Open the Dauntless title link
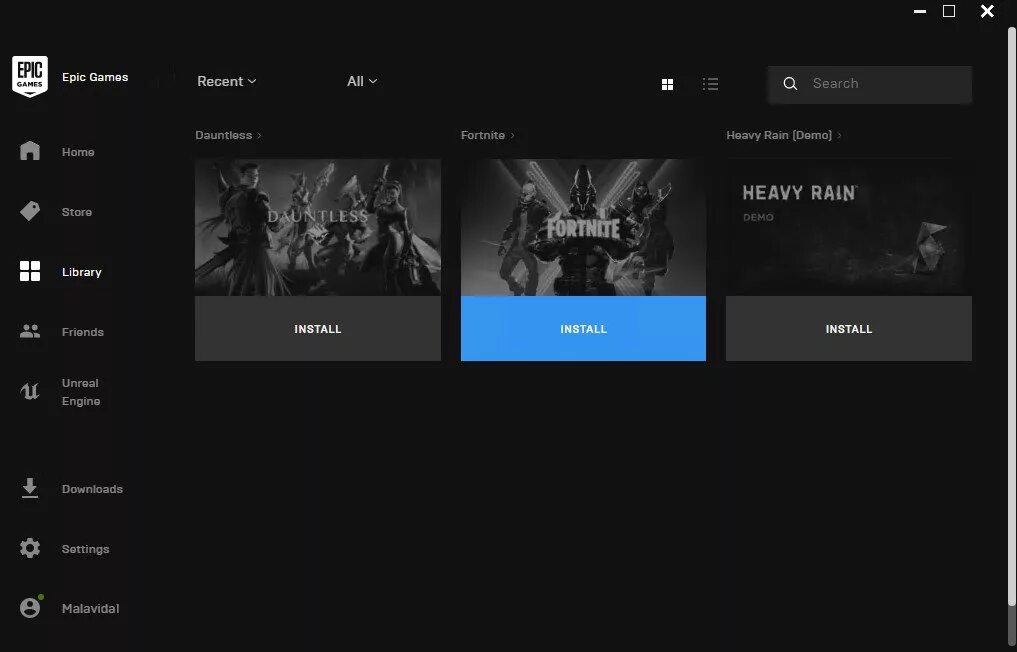The height and width of the screenshot is (652, 1017). coord(224,135)
